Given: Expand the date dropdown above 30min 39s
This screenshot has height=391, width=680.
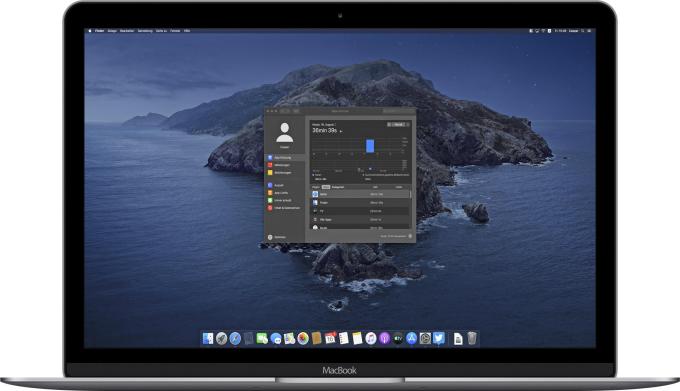Looking at the screenshot, I should click(324, 124).
